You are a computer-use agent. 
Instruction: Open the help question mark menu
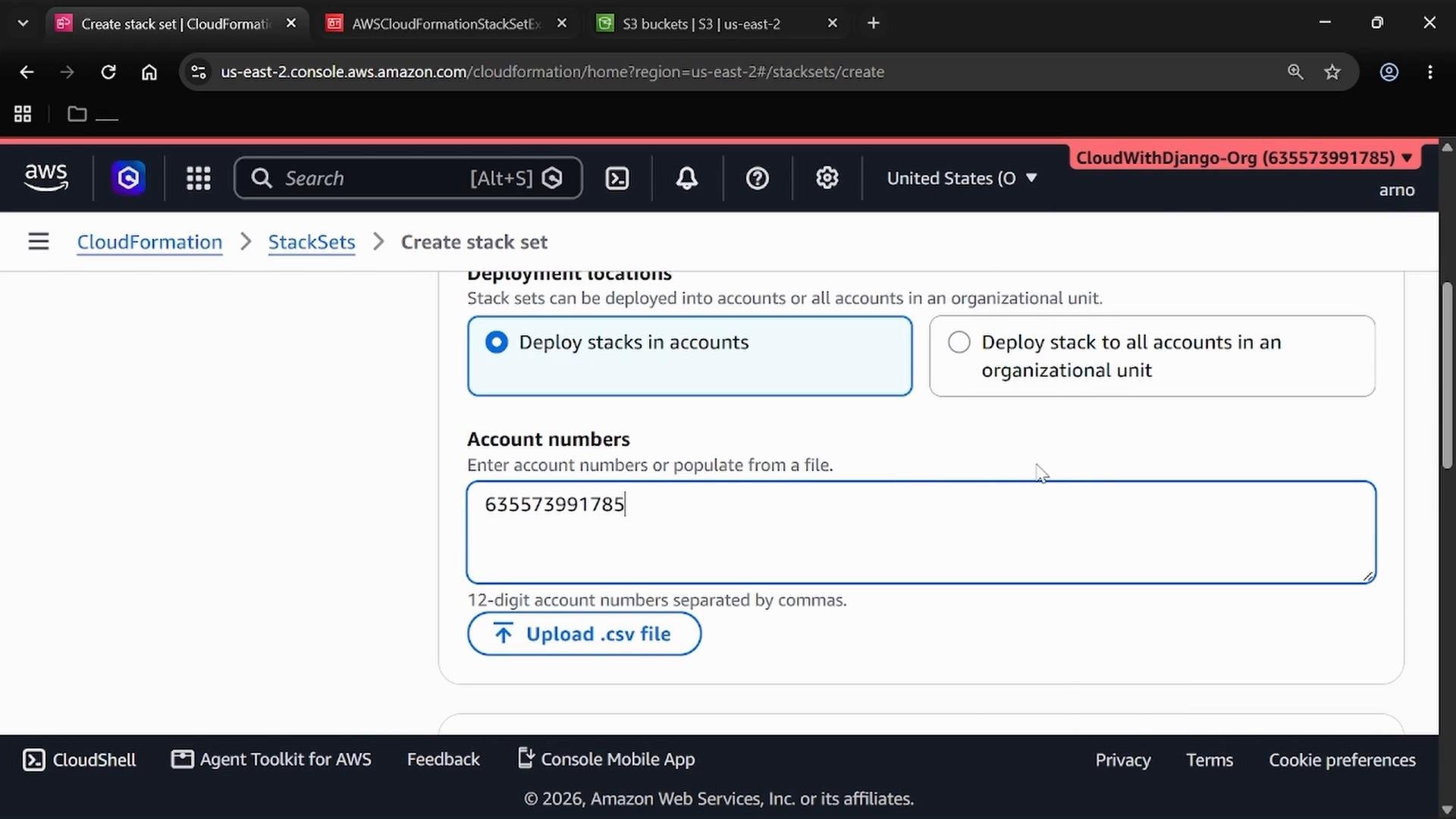click(758, 178)
